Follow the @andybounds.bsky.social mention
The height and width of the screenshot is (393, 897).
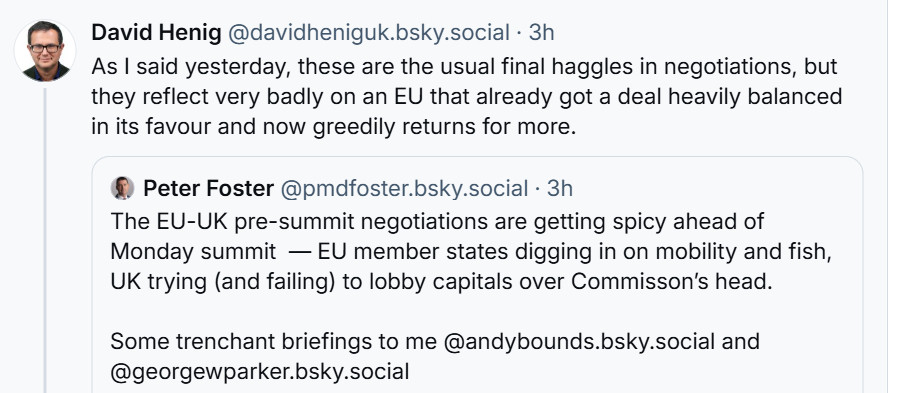tap(579, 342)
